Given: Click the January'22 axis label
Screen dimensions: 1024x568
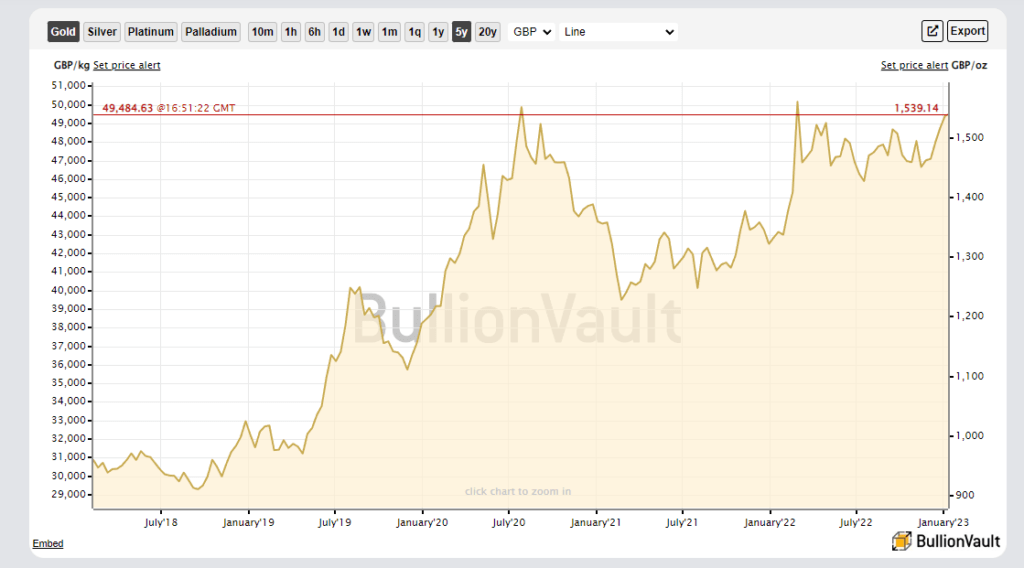Looking at the screenshot, I should [x=769, y=522].
